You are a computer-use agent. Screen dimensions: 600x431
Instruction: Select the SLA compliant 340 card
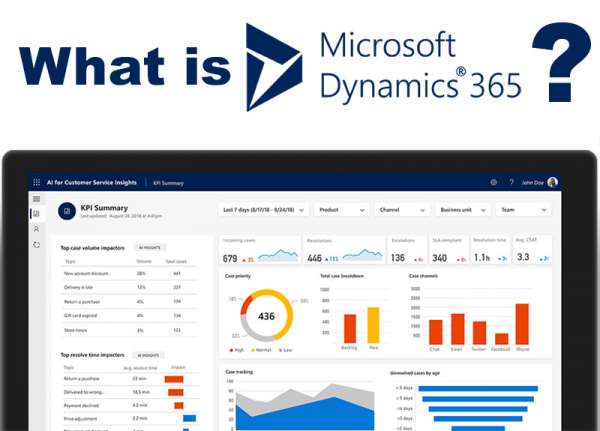point(449,250)
